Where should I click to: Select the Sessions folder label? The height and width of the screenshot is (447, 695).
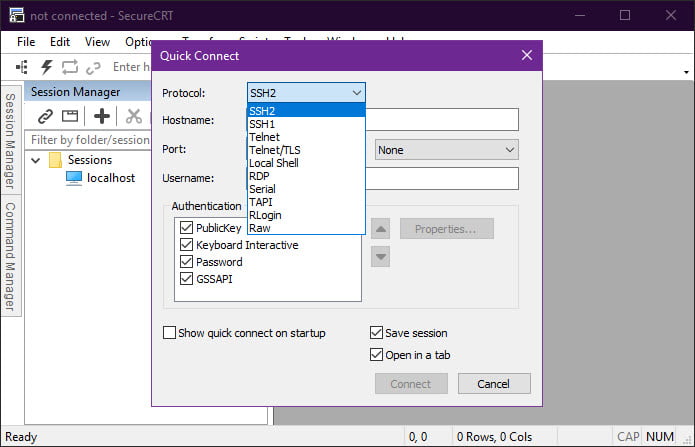(90, 160)
